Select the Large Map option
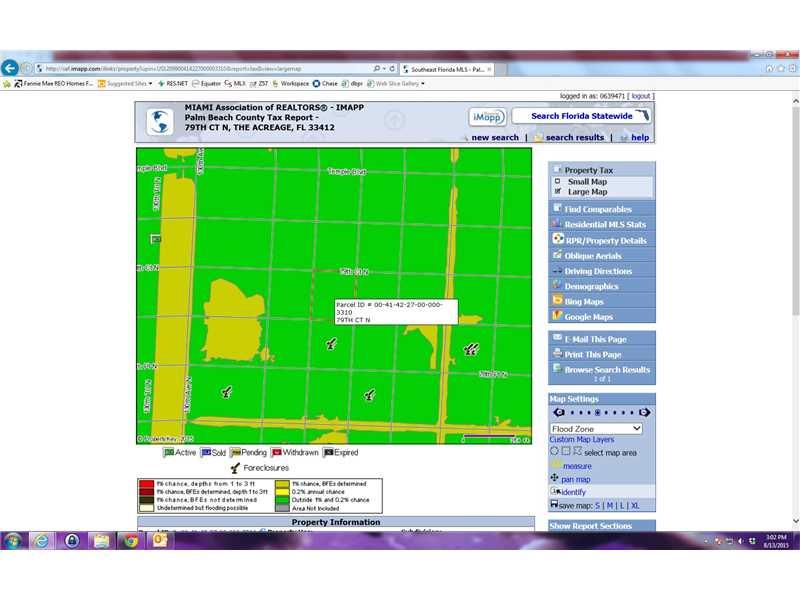800x600 pixels. tap(558, 192)
